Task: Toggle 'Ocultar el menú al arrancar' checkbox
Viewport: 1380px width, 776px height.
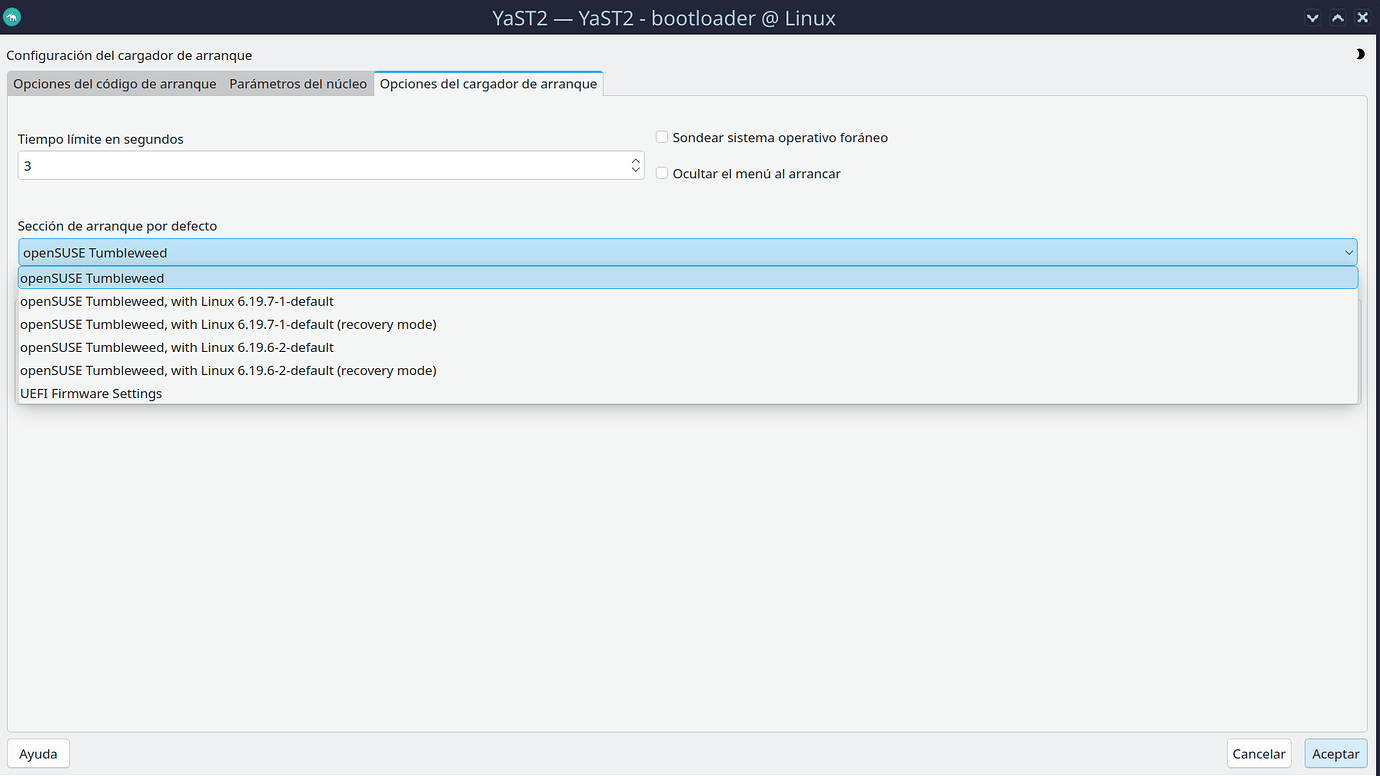Action: [x=662, y=174]
